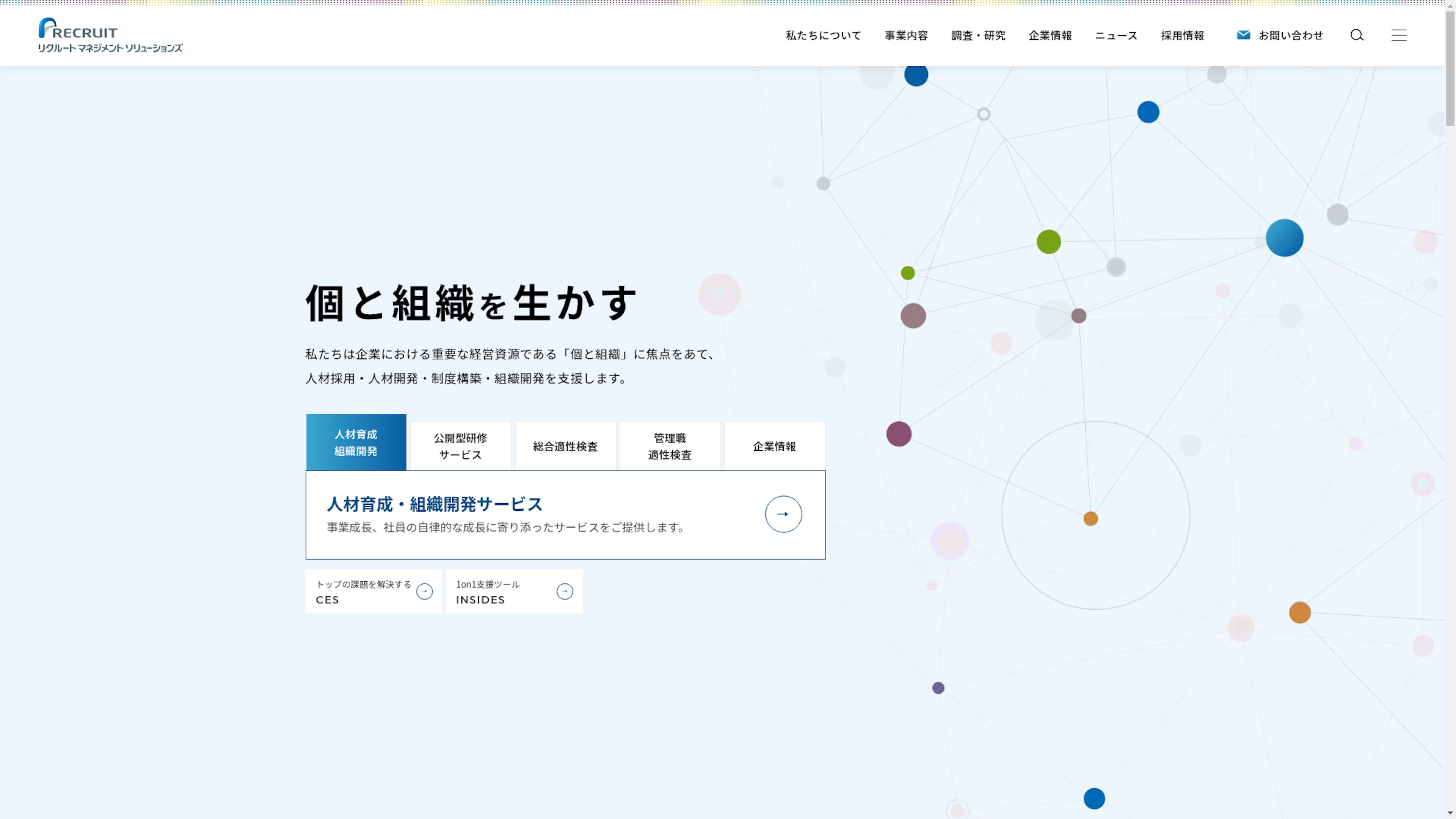The image size is (1456, 819).
Task: Open the hamburger menu icon
Action: point(1399,35)
